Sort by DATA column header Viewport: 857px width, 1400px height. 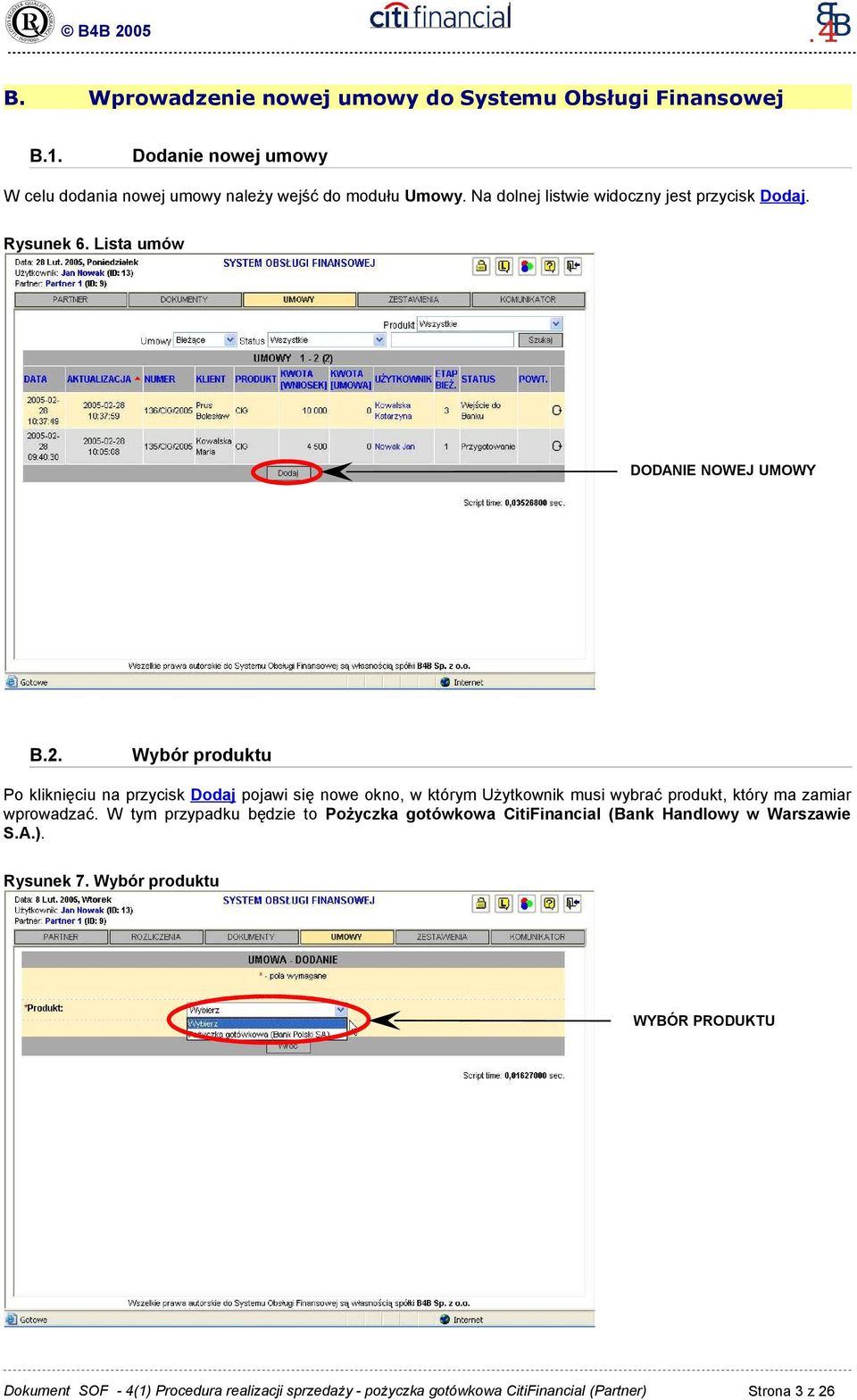tap(36, 379)
